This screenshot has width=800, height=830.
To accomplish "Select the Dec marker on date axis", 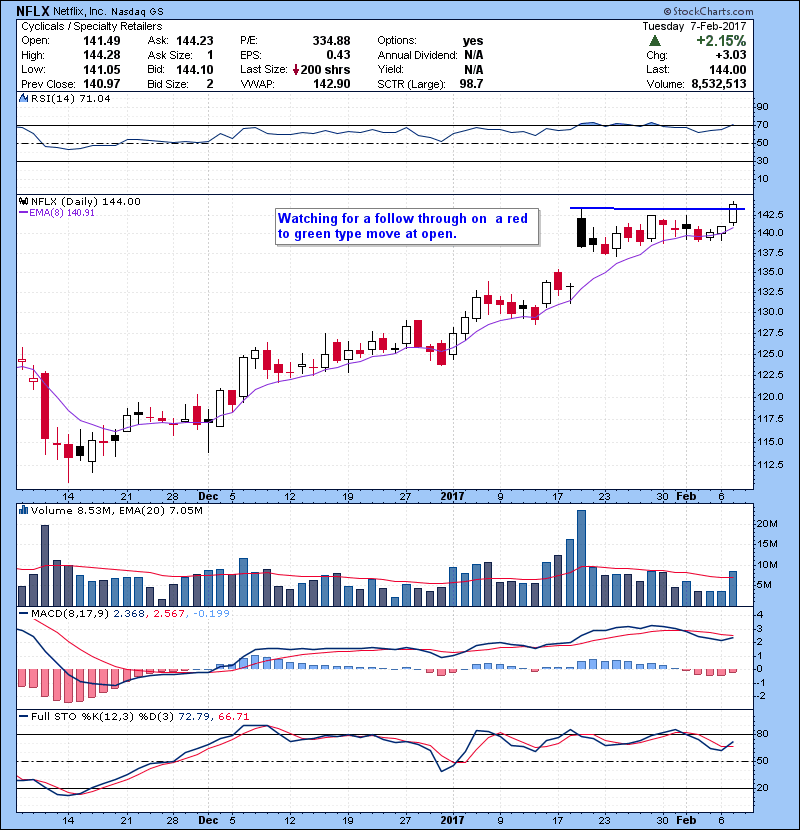I will tap(208, 495).
